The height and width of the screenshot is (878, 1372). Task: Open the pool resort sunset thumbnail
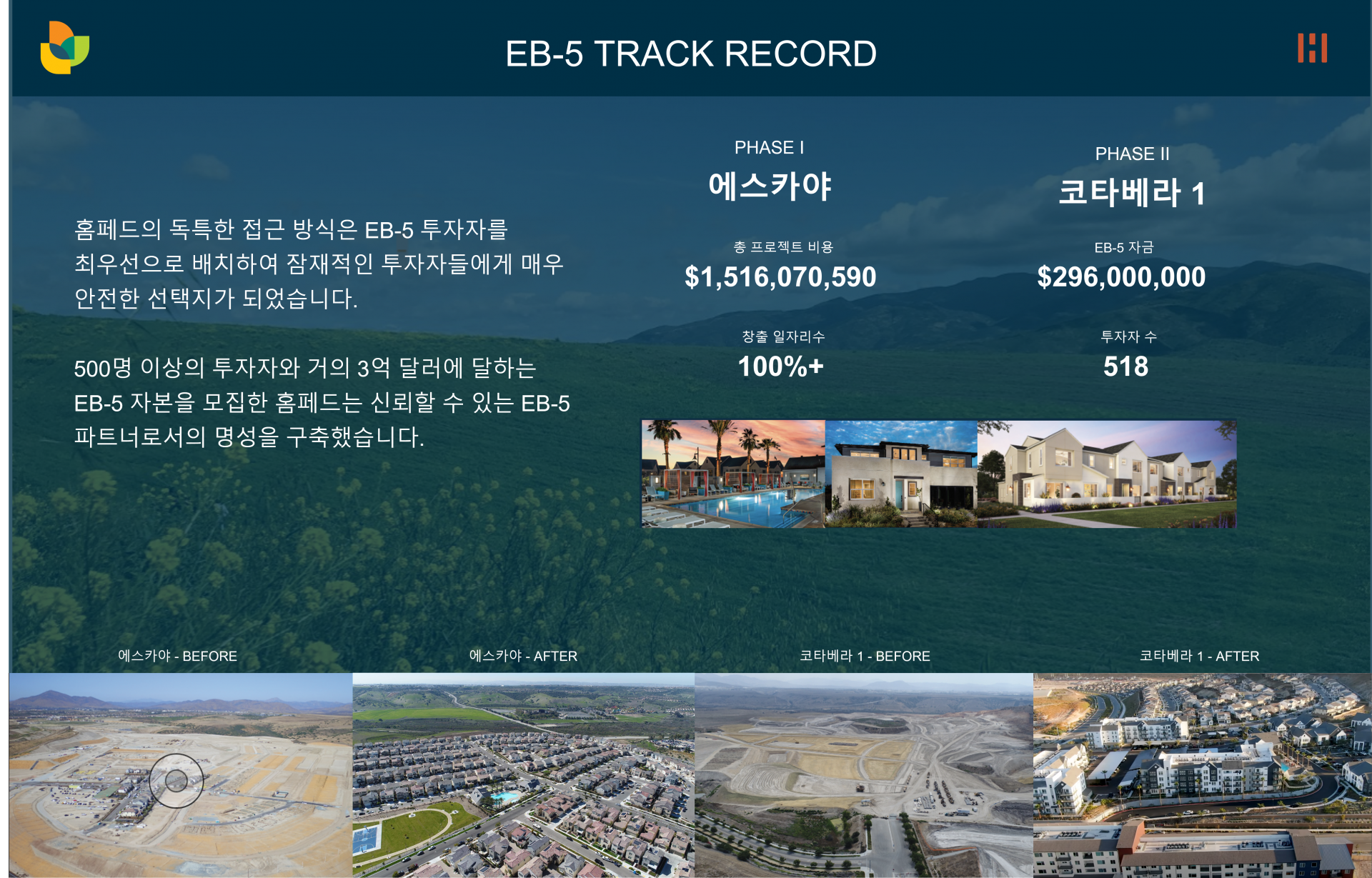coord(733,474)
